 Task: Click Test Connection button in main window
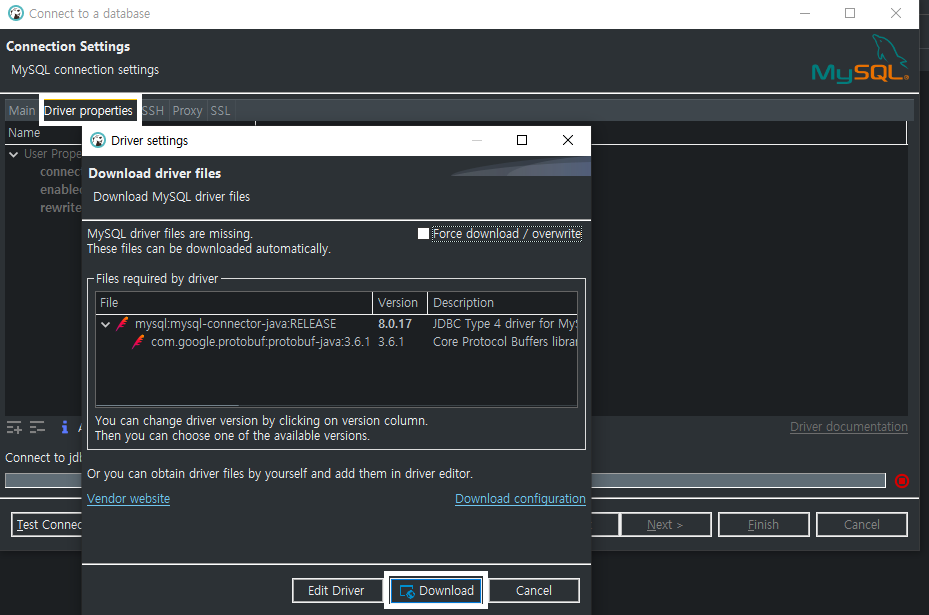[47, 524]
